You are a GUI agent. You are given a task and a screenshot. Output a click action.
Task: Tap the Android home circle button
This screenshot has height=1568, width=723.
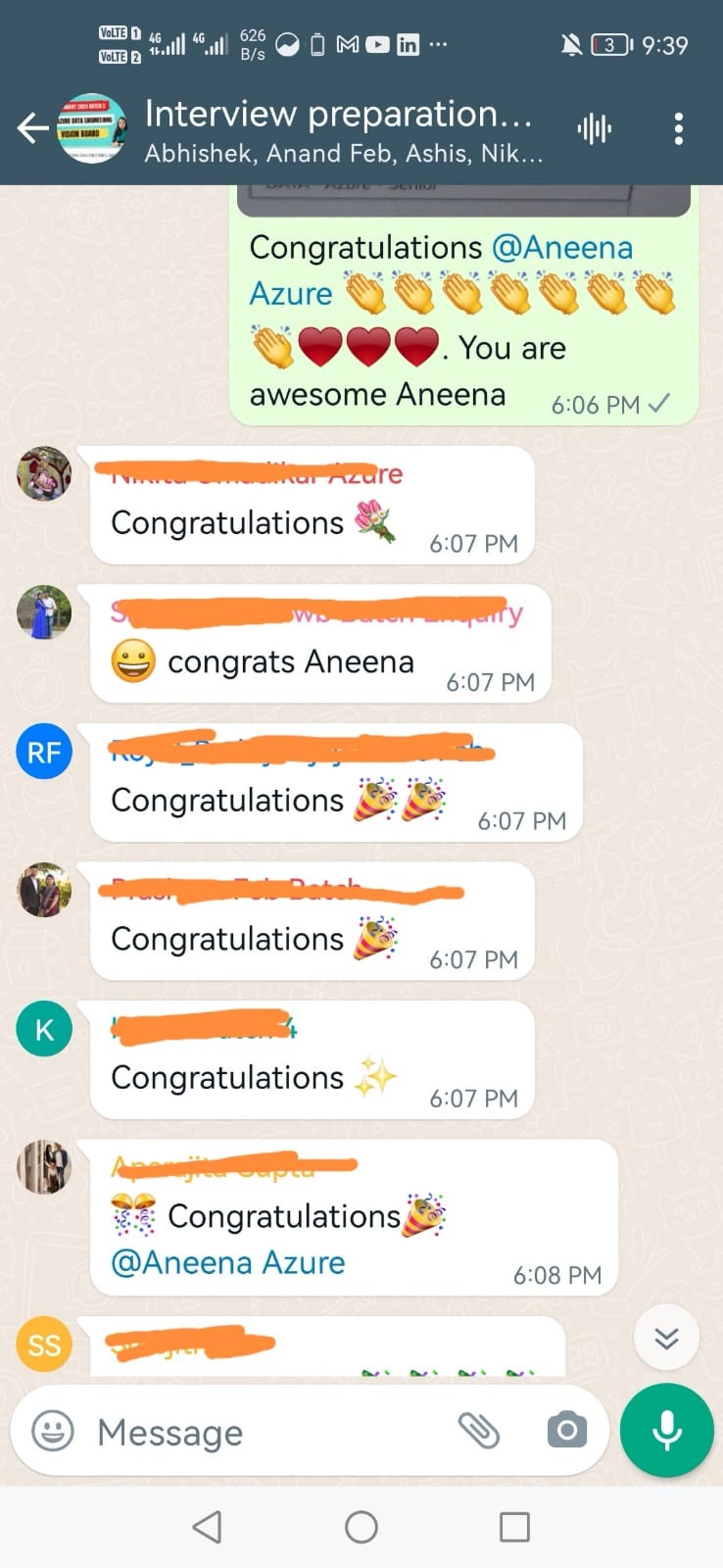[x=361, y=1526]
